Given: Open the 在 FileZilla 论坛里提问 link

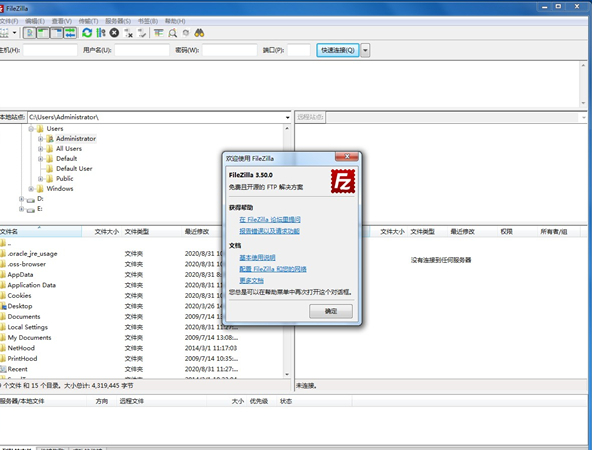Looking at the screenshot, I should (270, 219).
